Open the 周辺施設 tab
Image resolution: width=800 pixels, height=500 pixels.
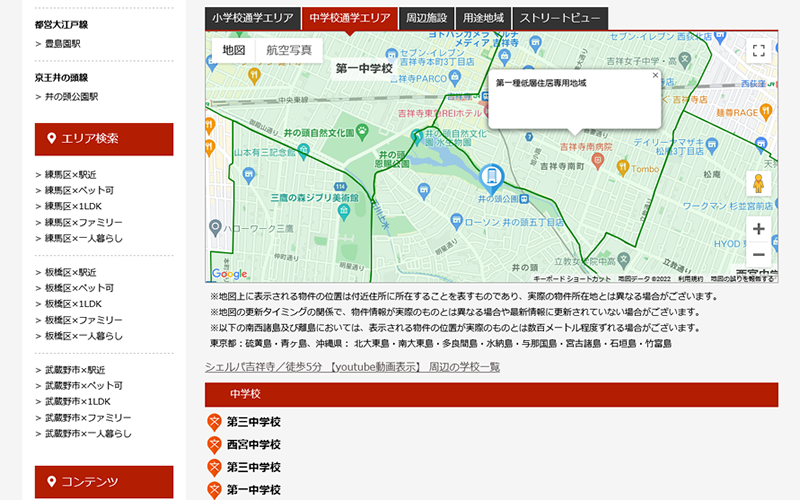[x=426, y=18]
